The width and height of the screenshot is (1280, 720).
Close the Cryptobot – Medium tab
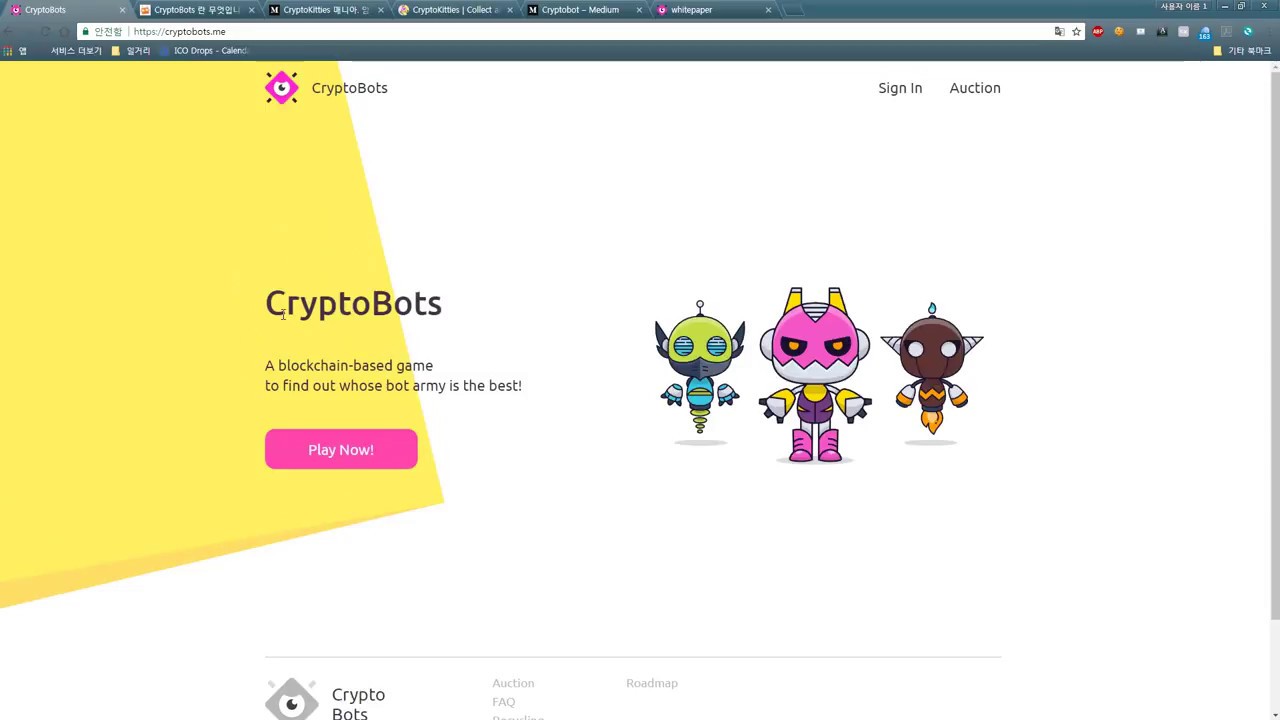[639, 10]
